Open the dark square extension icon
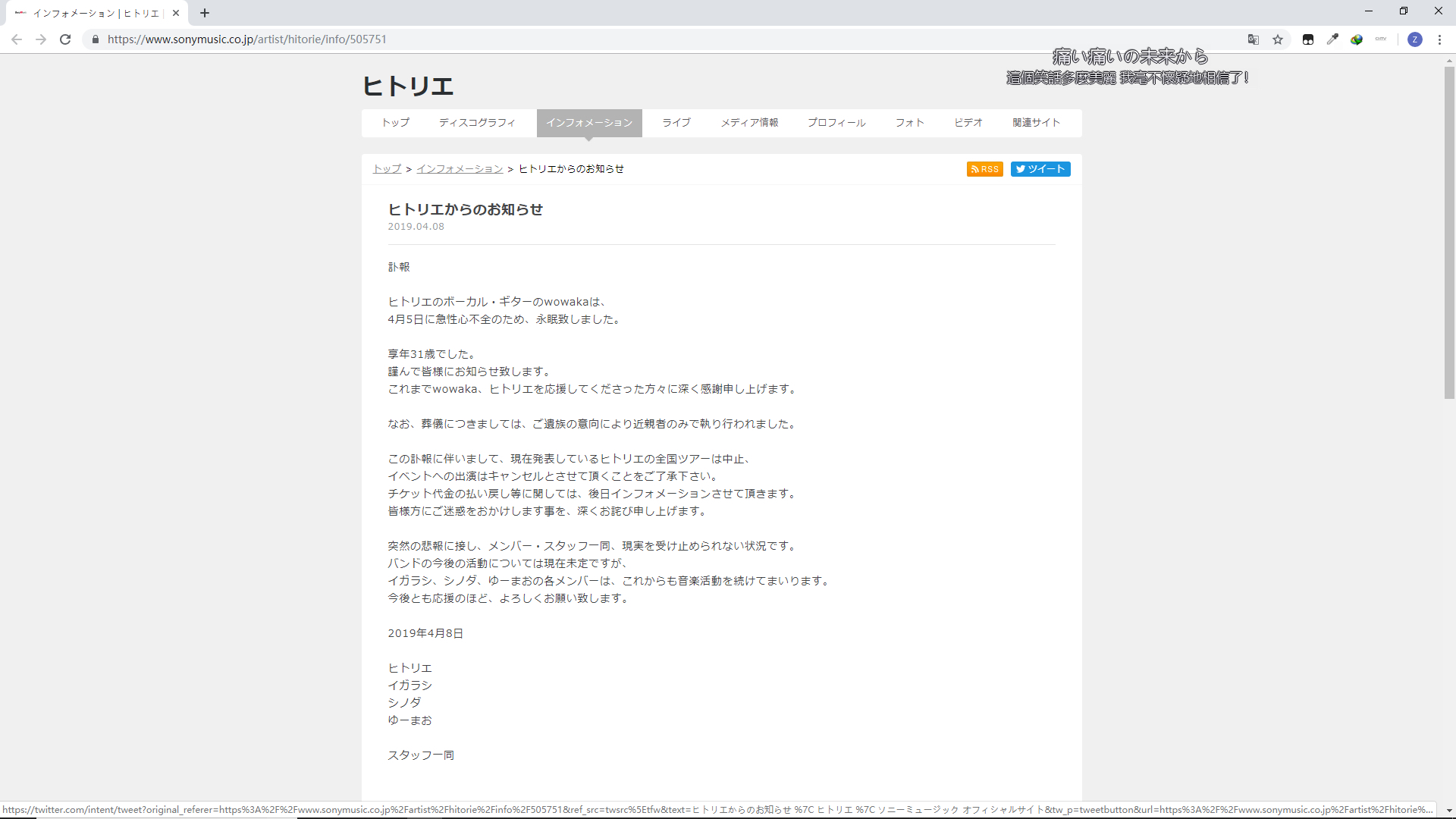The width and height of the screenshot is (1456, 819). pyautogui.click(x=1308, y=39)
